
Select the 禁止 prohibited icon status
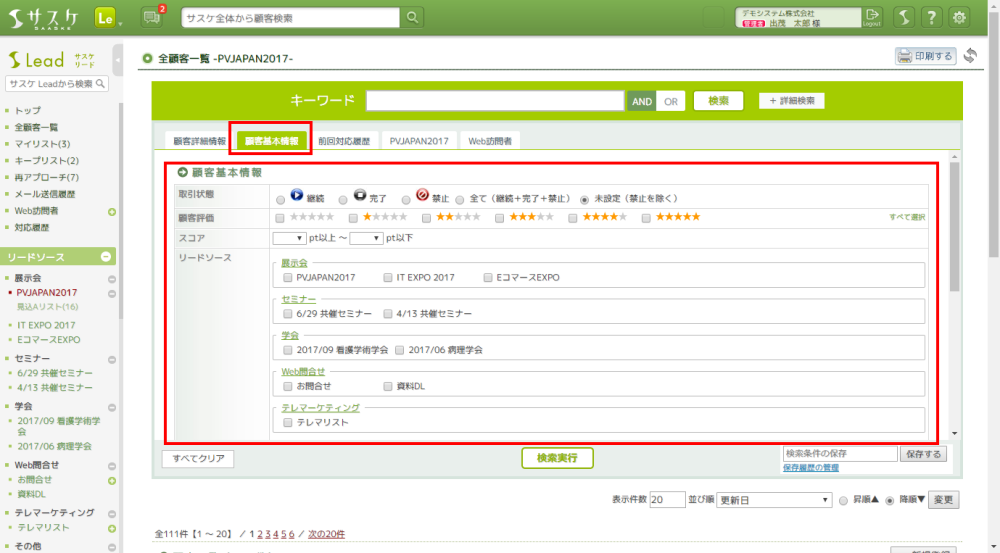click(422, 195)
